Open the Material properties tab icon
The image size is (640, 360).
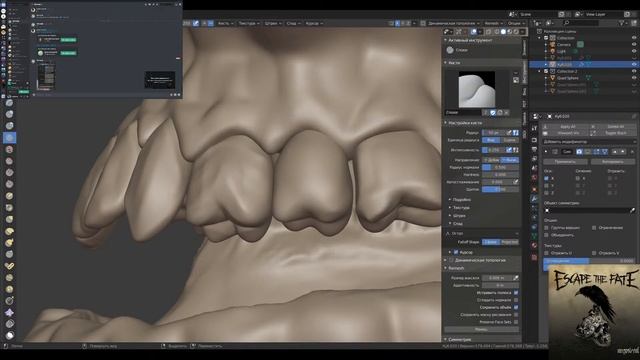coord(534,245)
